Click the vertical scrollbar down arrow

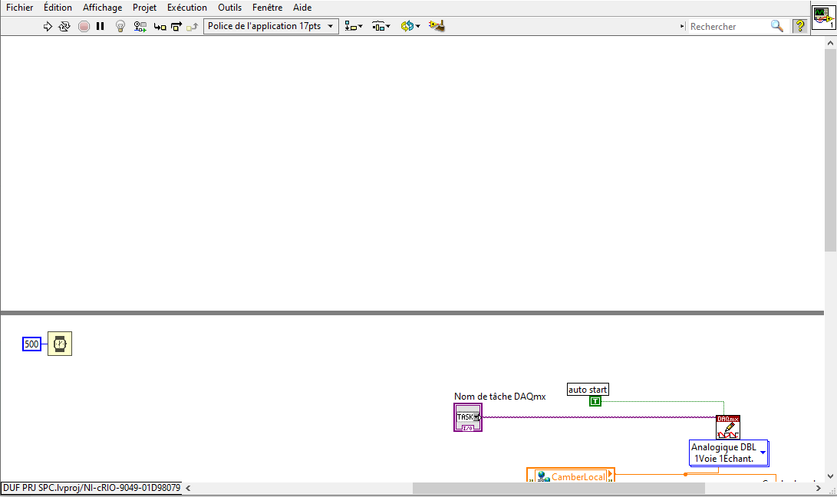pyautogui.click(x=830, y=476)
